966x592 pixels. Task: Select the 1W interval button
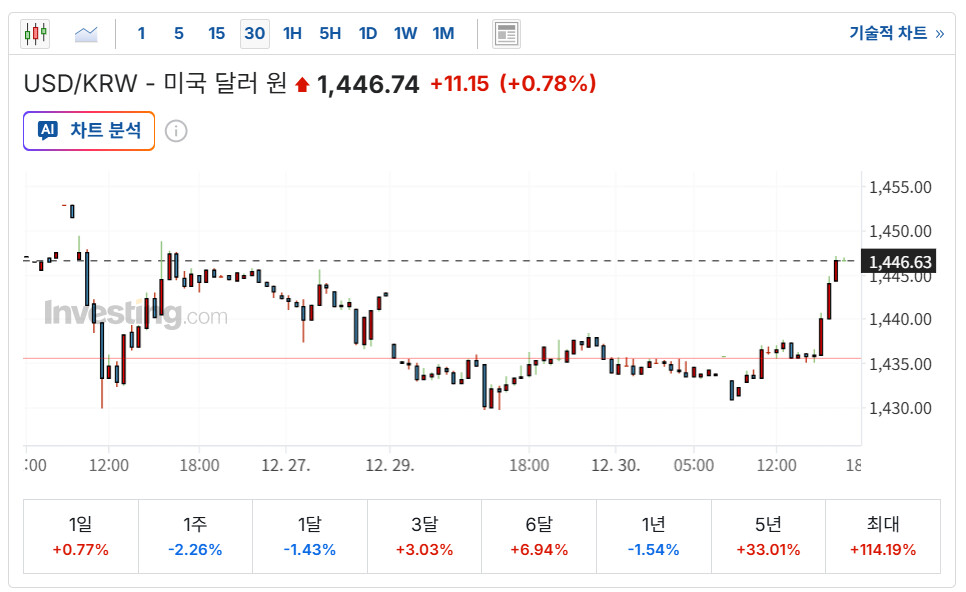pos(405,33)
